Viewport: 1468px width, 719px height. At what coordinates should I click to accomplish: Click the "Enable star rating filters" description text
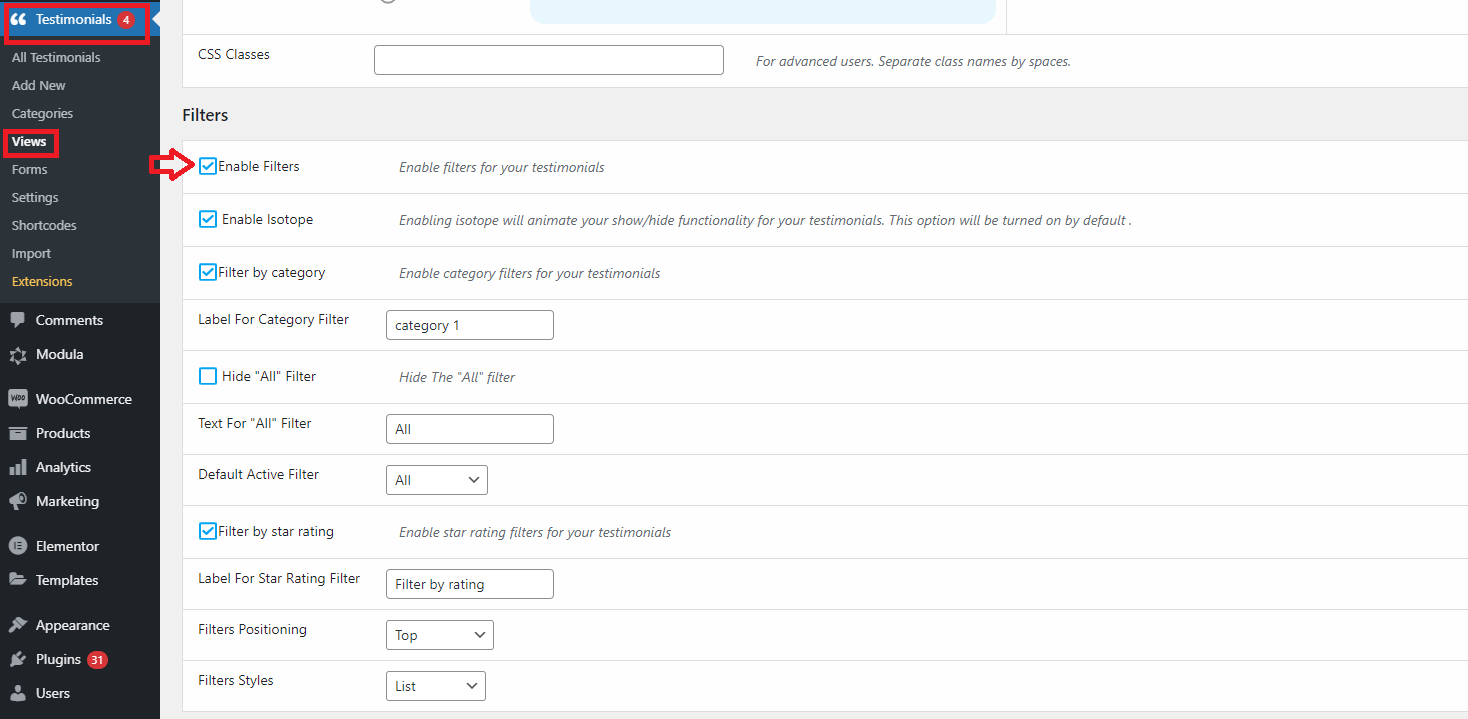(535, 532)
